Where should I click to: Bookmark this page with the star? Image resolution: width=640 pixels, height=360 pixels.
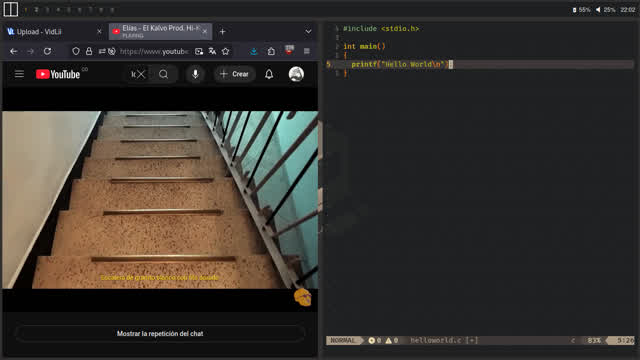[x=226, y=51]
